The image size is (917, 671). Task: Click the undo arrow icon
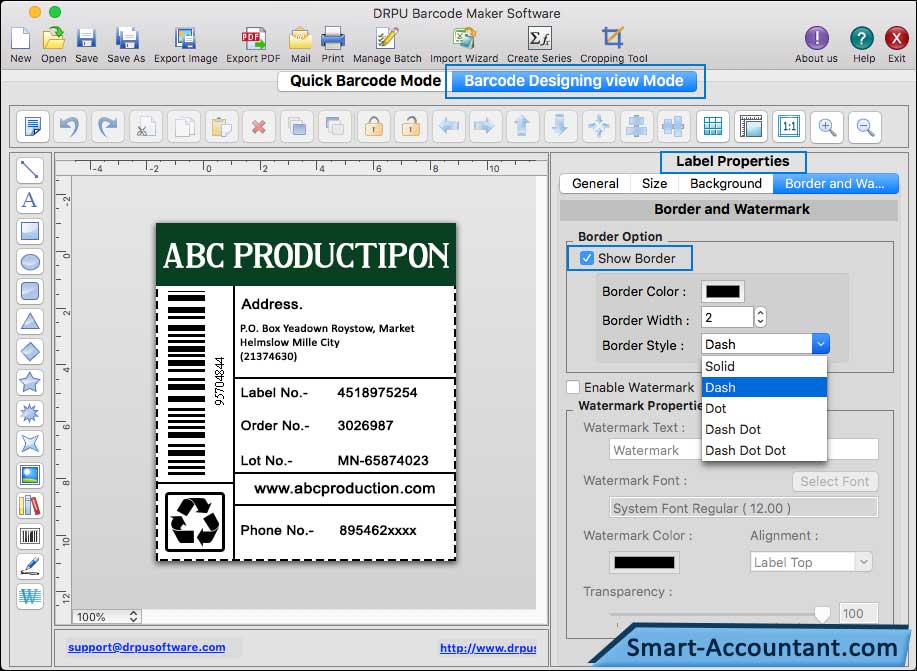70,126
